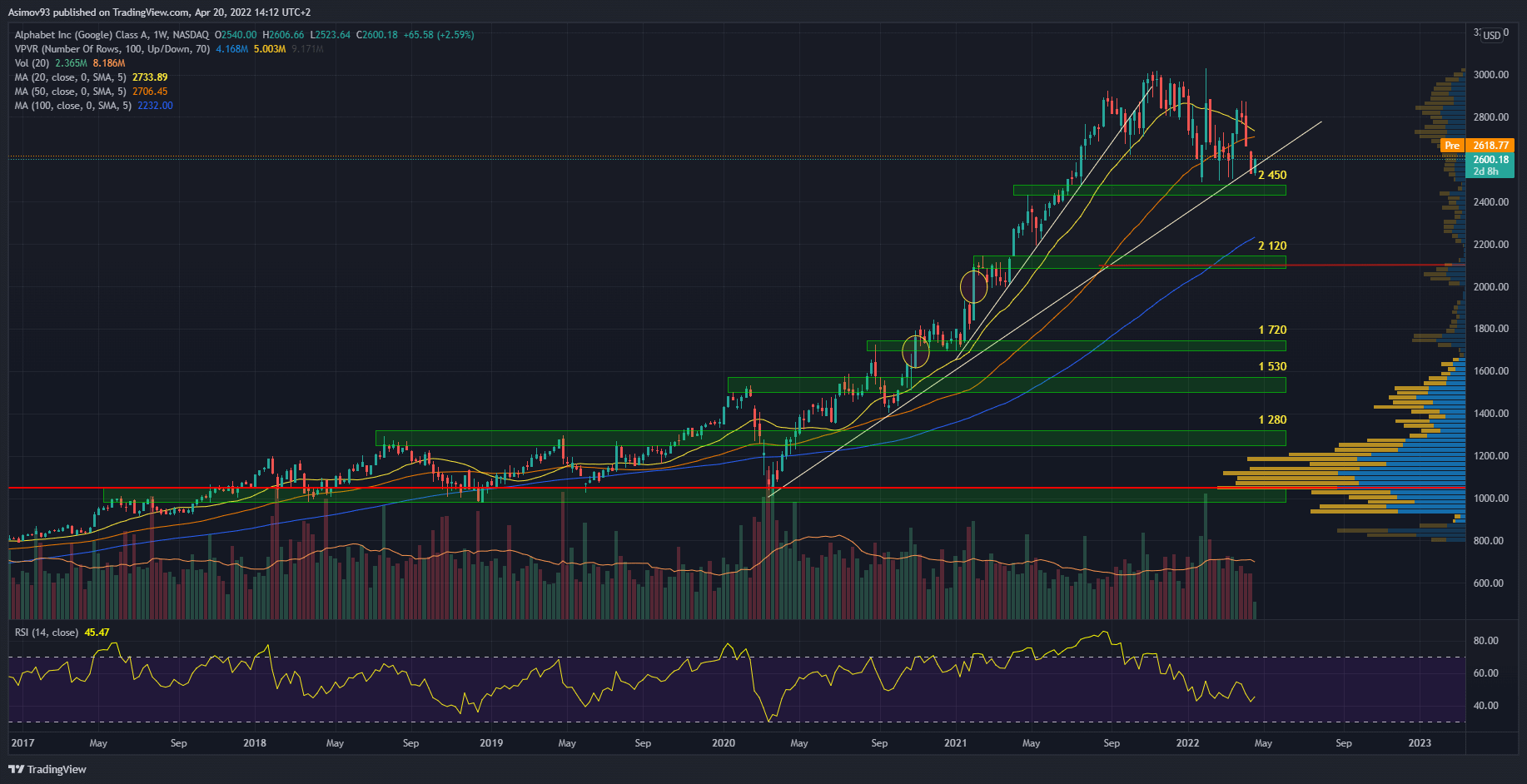The width and height of the screenshot is (1527, 784).
Task: Select the upper yellow ellipse drawing near 2000
Action: [973, 286]
